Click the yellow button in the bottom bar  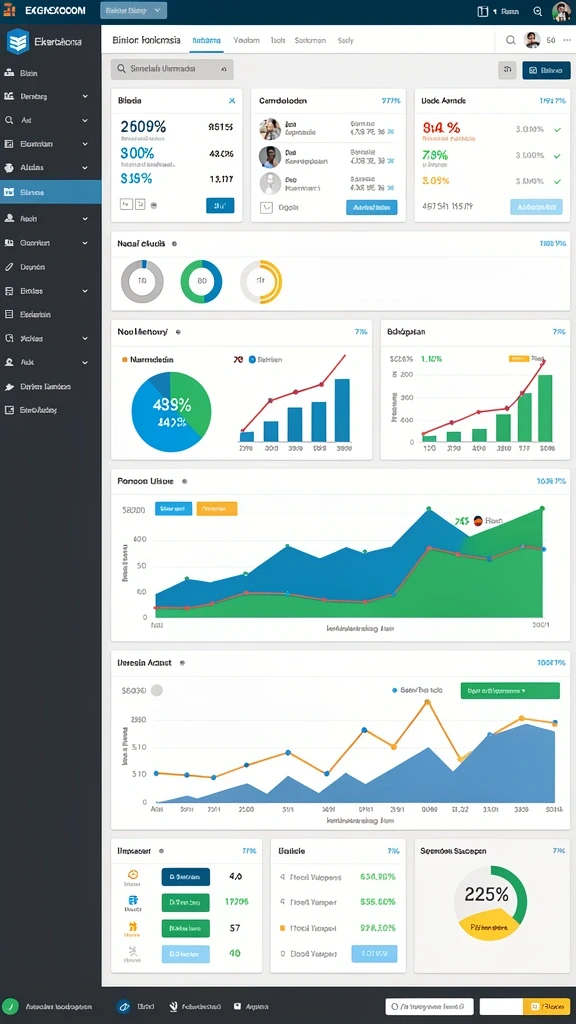point(543,1006)
